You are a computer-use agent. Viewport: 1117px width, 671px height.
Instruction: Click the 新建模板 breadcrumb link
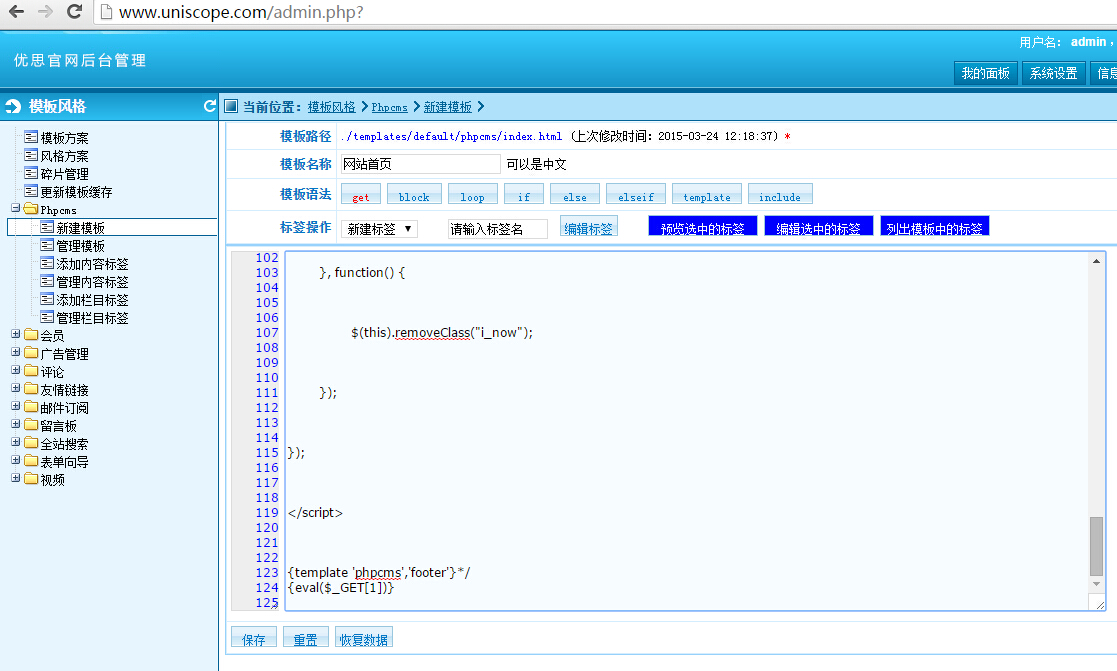coord(447,107)
